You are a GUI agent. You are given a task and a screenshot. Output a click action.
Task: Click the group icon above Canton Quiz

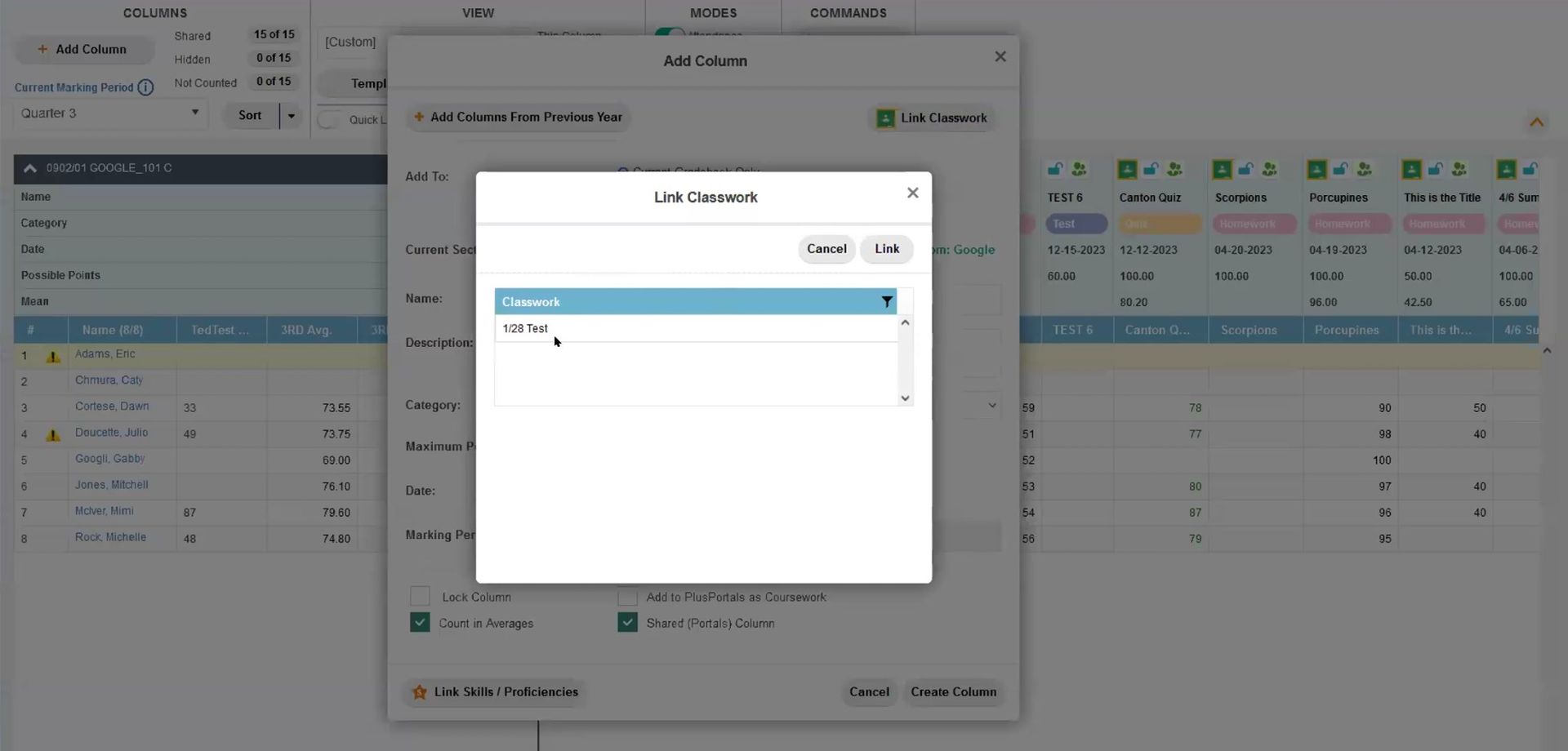tap(1174, 169)
